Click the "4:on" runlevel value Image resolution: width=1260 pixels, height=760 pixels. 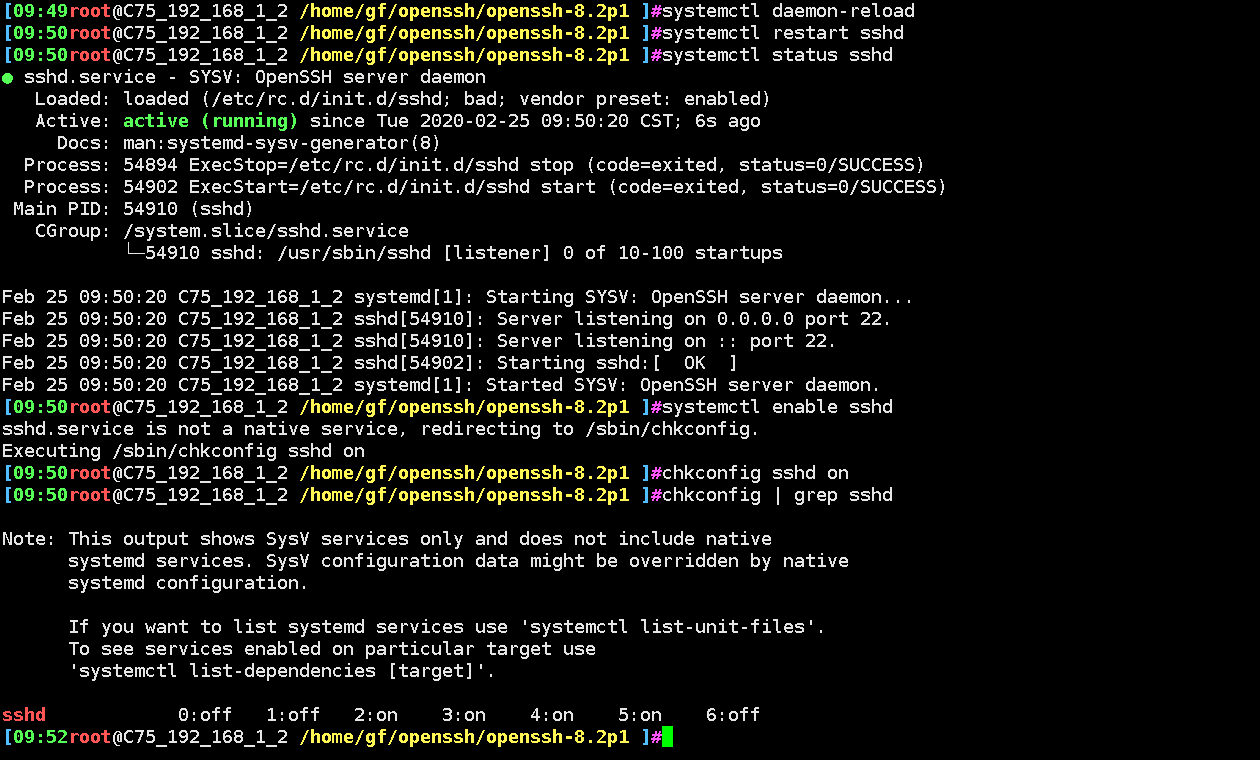click(552, 715)
